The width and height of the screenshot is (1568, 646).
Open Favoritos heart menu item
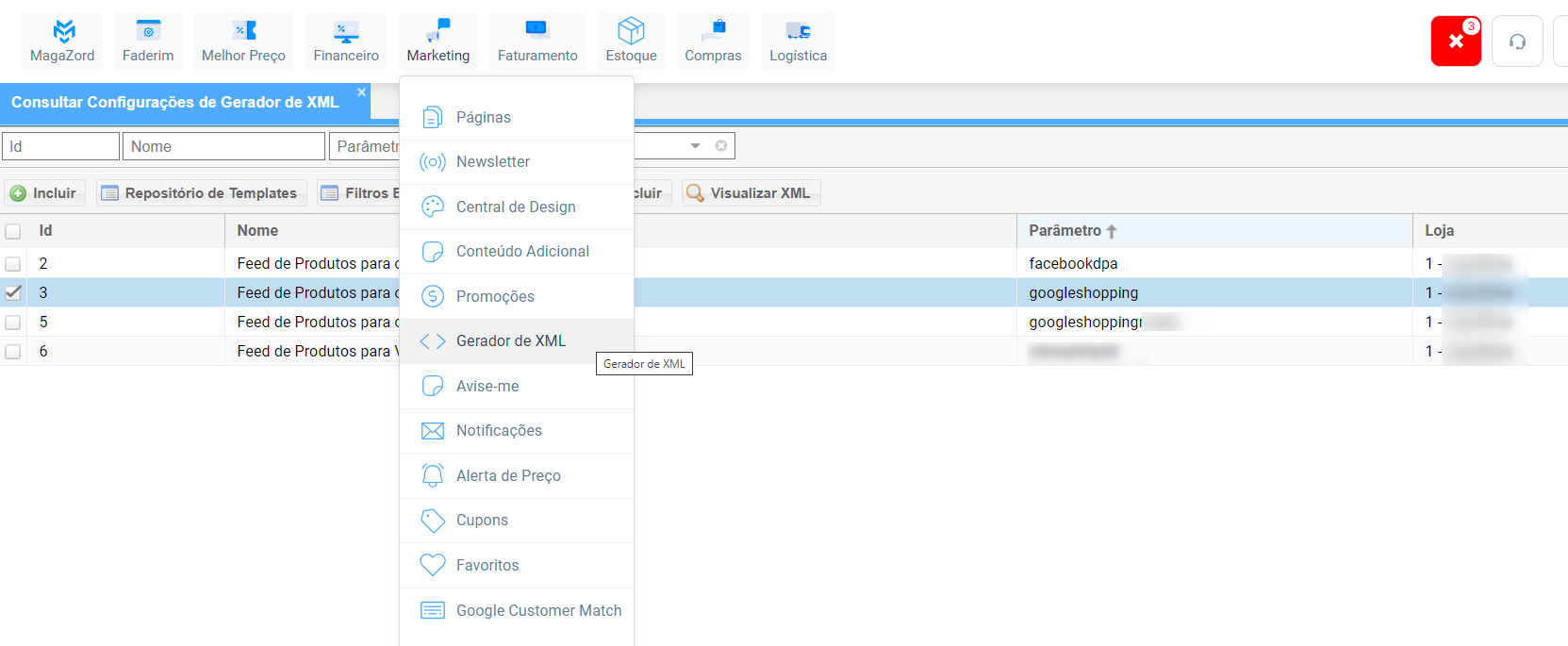(487, 565)
